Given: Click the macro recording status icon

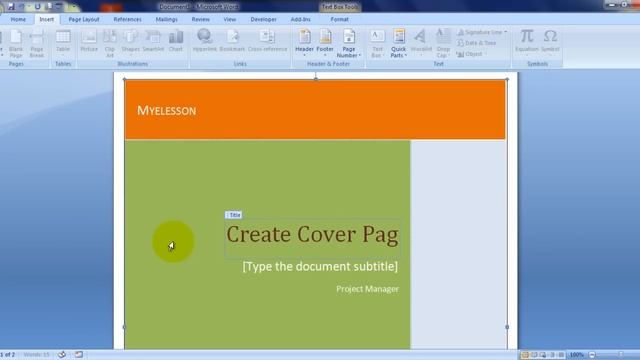Looking at the screenshot, I should click(79, 355).
